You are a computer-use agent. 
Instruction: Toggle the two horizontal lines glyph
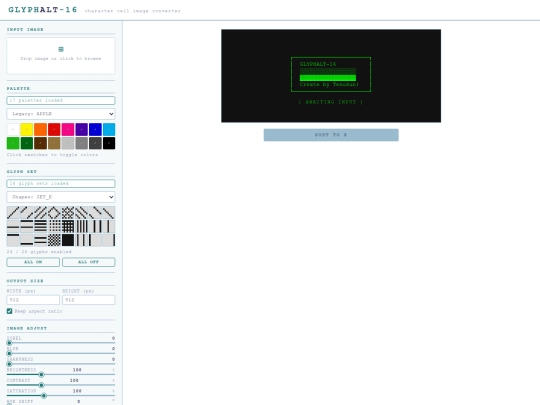click(27, 226)
